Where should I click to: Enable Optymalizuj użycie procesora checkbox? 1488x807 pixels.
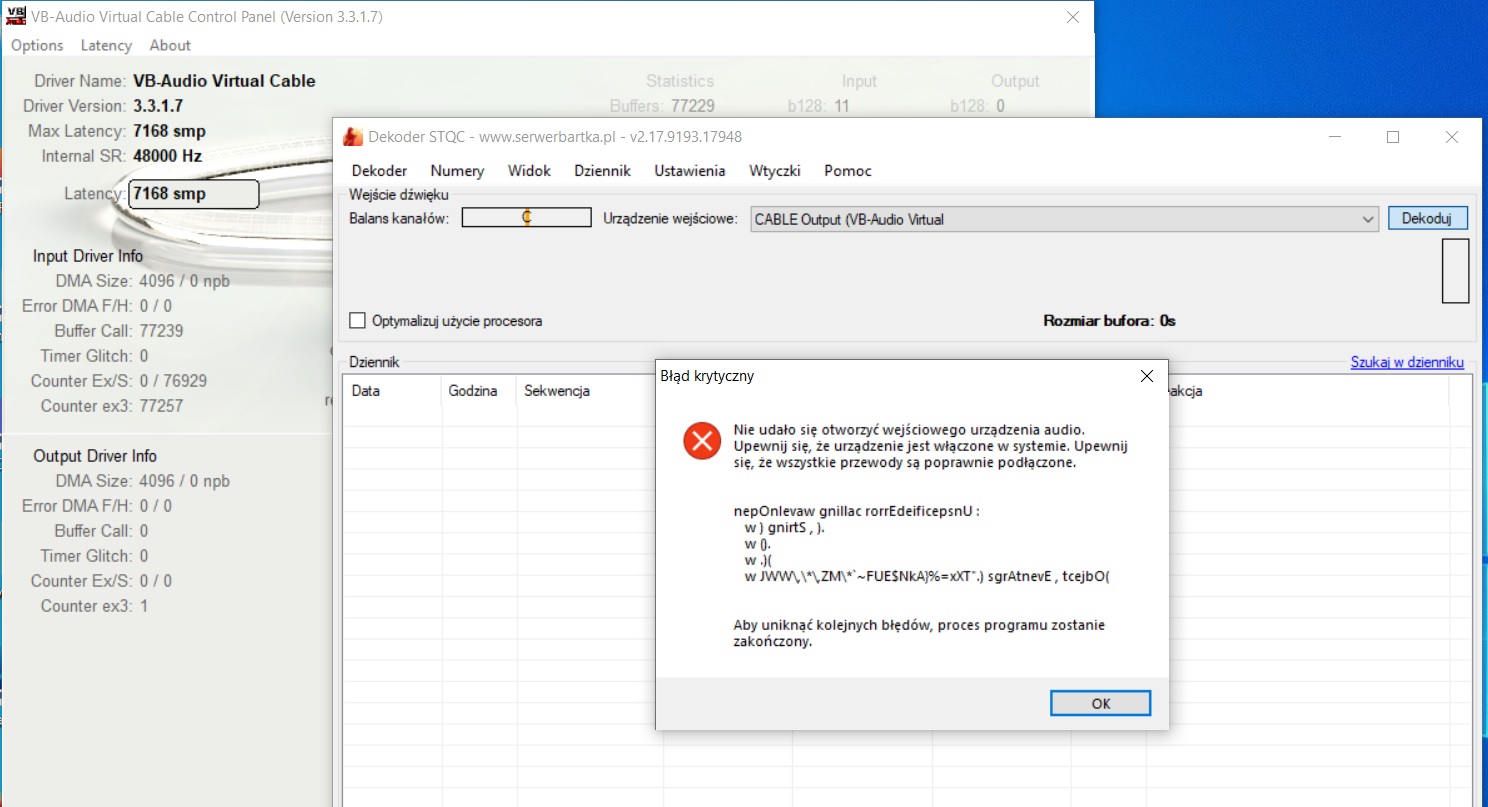357,321
